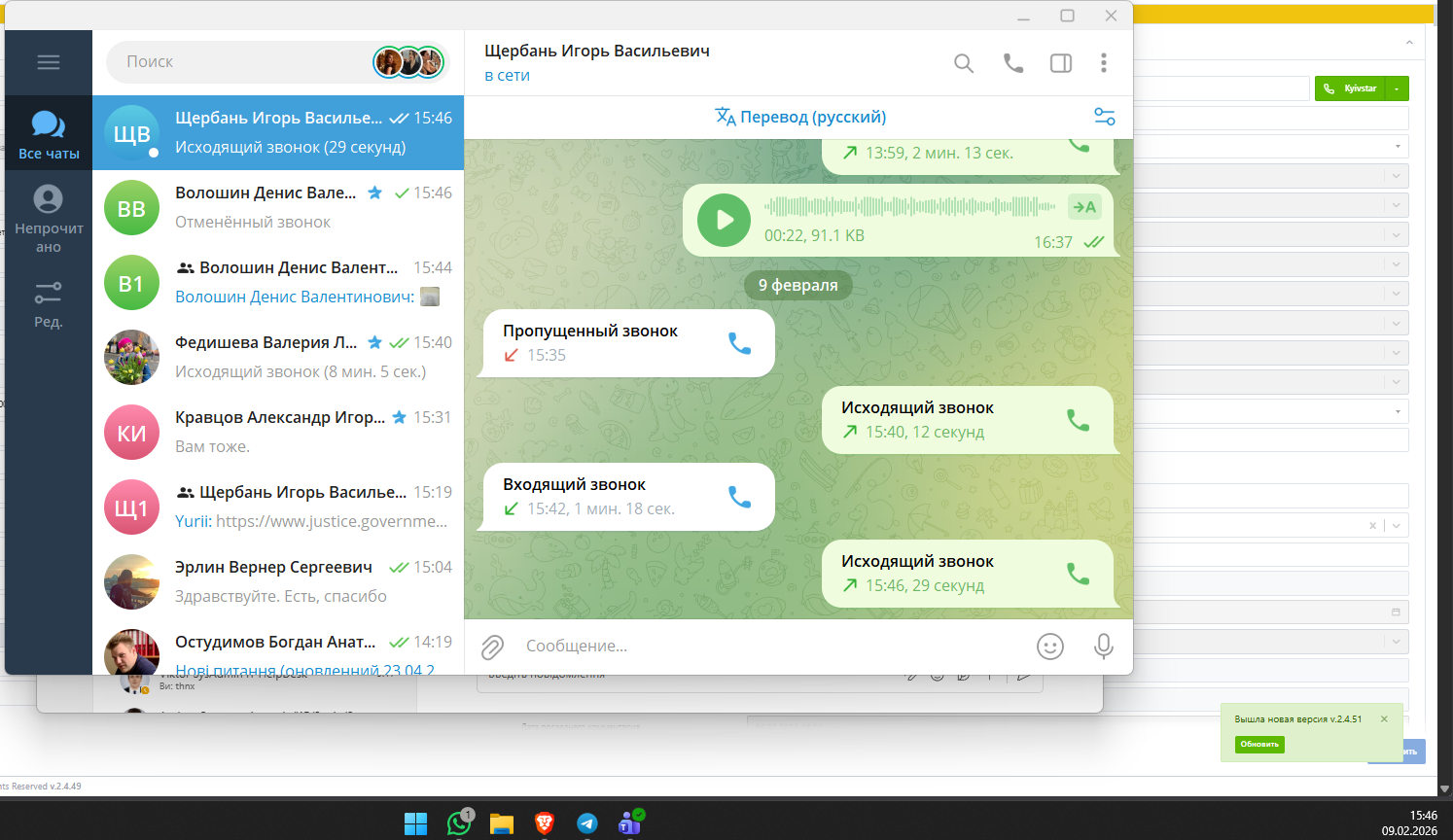This screenshot has height=840, width=1453.
Task: Click Обновить in the update notification
Action: coord(1259,745)
